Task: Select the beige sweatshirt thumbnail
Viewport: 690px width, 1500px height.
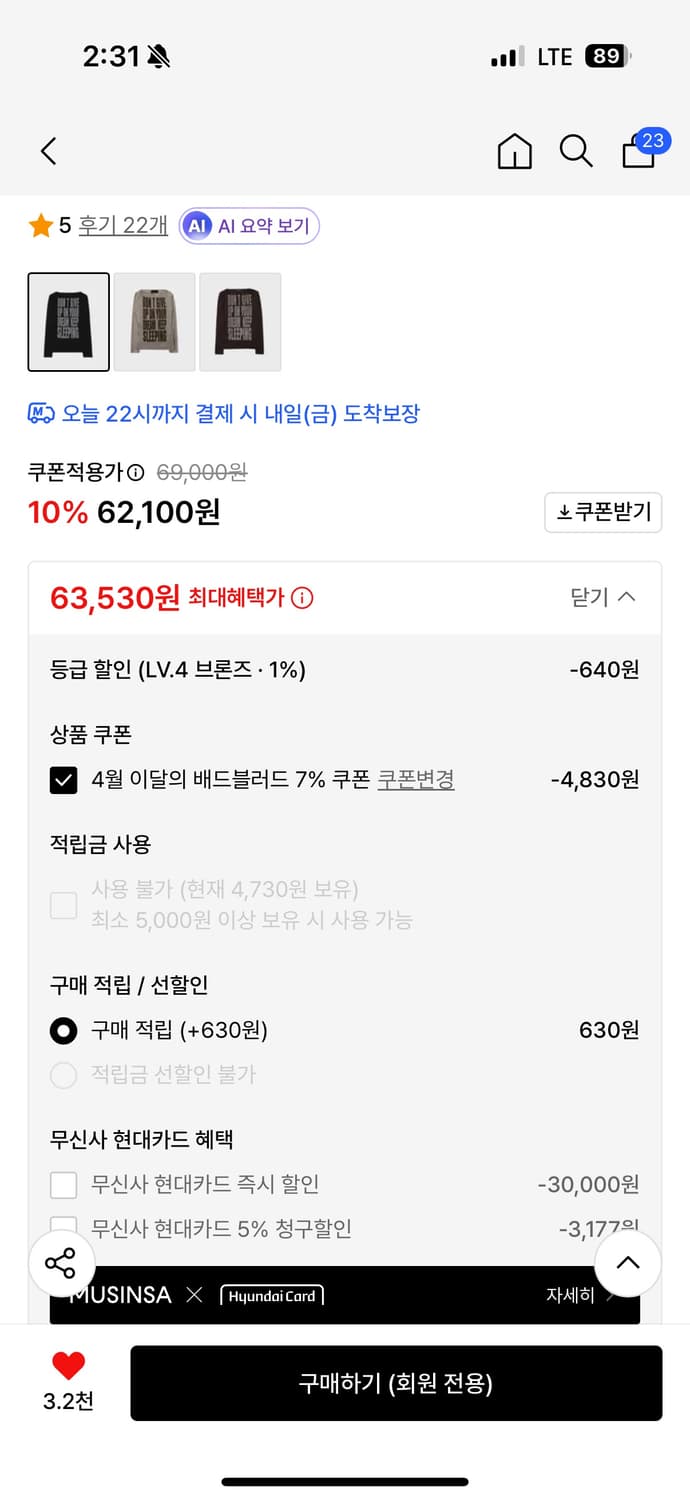Action: (154, 322)
